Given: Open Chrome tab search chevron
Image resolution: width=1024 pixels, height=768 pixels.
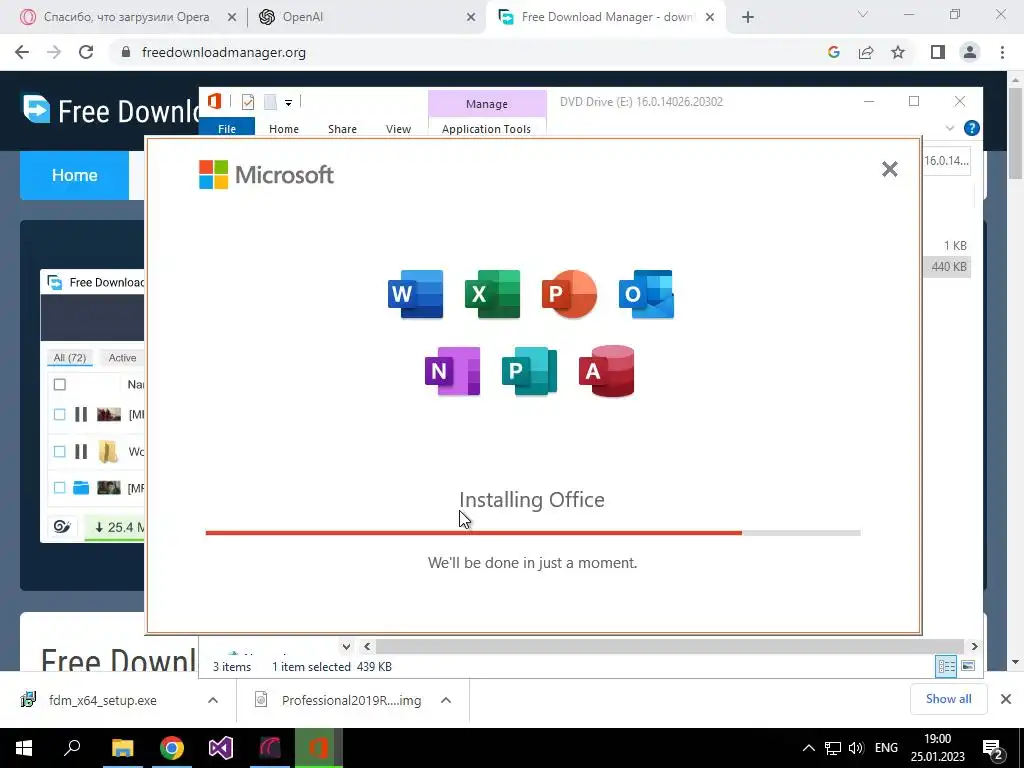Looking at the screenshot, I should click(x=862, y=14).
